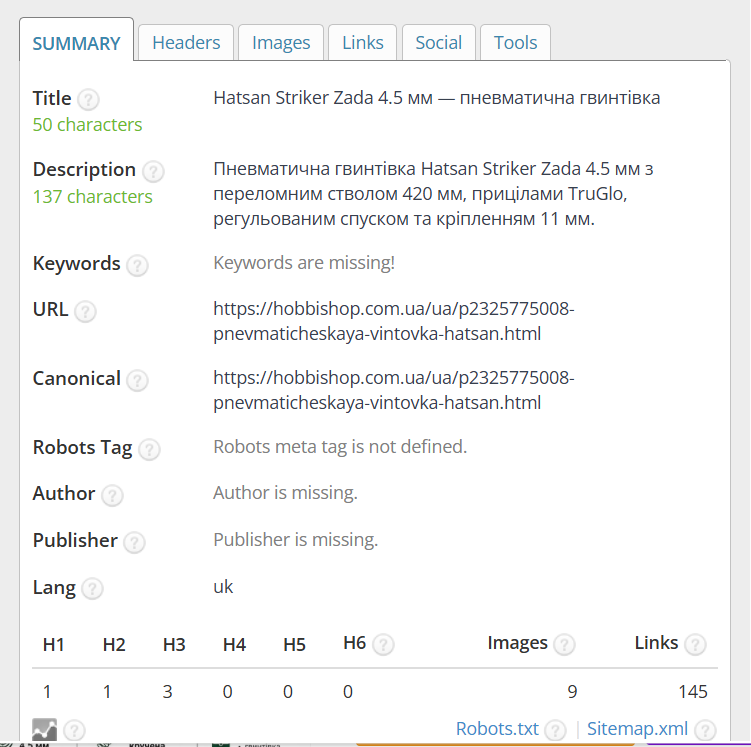Open the Robots.txt link
751x747 pixels.
coord(497,729)
